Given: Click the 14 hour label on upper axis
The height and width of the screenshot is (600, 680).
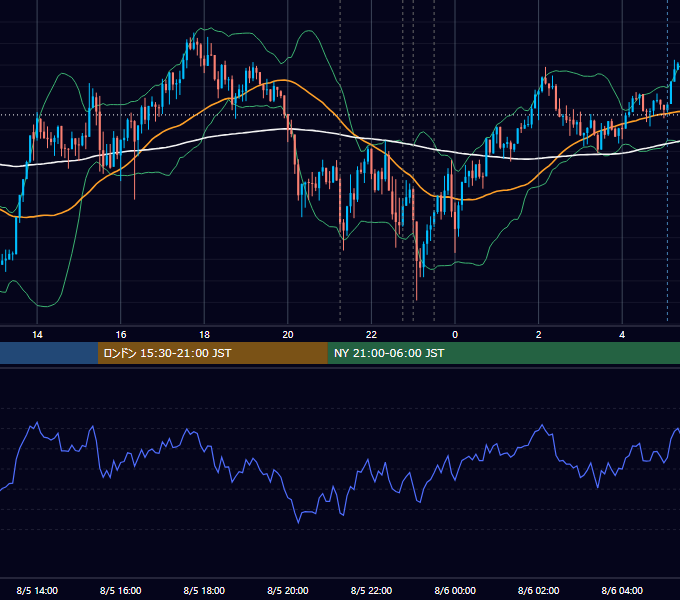Looking at the screenshot, I should [x=37, y=335].
